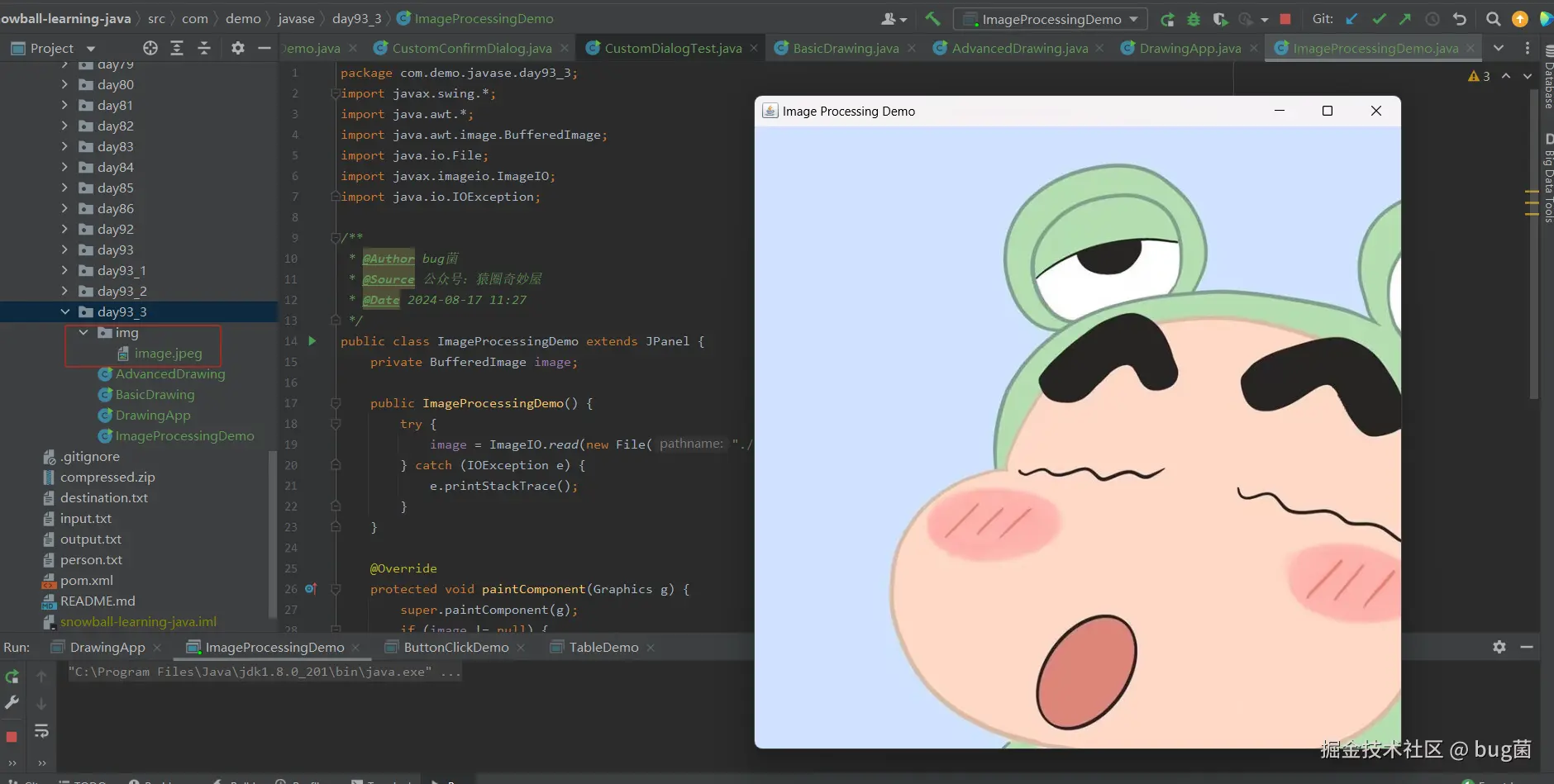Click the day93_3 breadcrumb in navigation bar
Image resolution: width=1554 pixels, height=784 pixels.
tap(356, 18)
